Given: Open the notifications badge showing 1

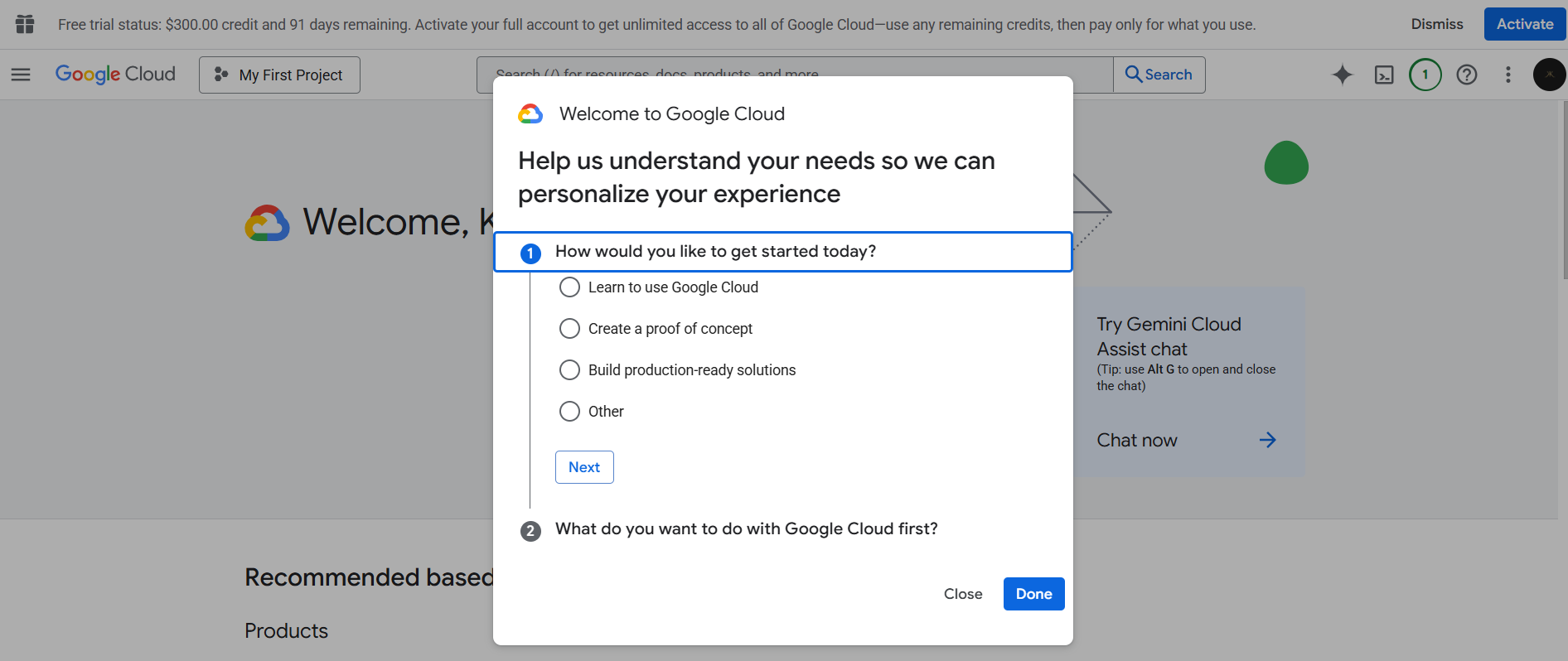Looking at the screenshot, I should coord(1425,75).
